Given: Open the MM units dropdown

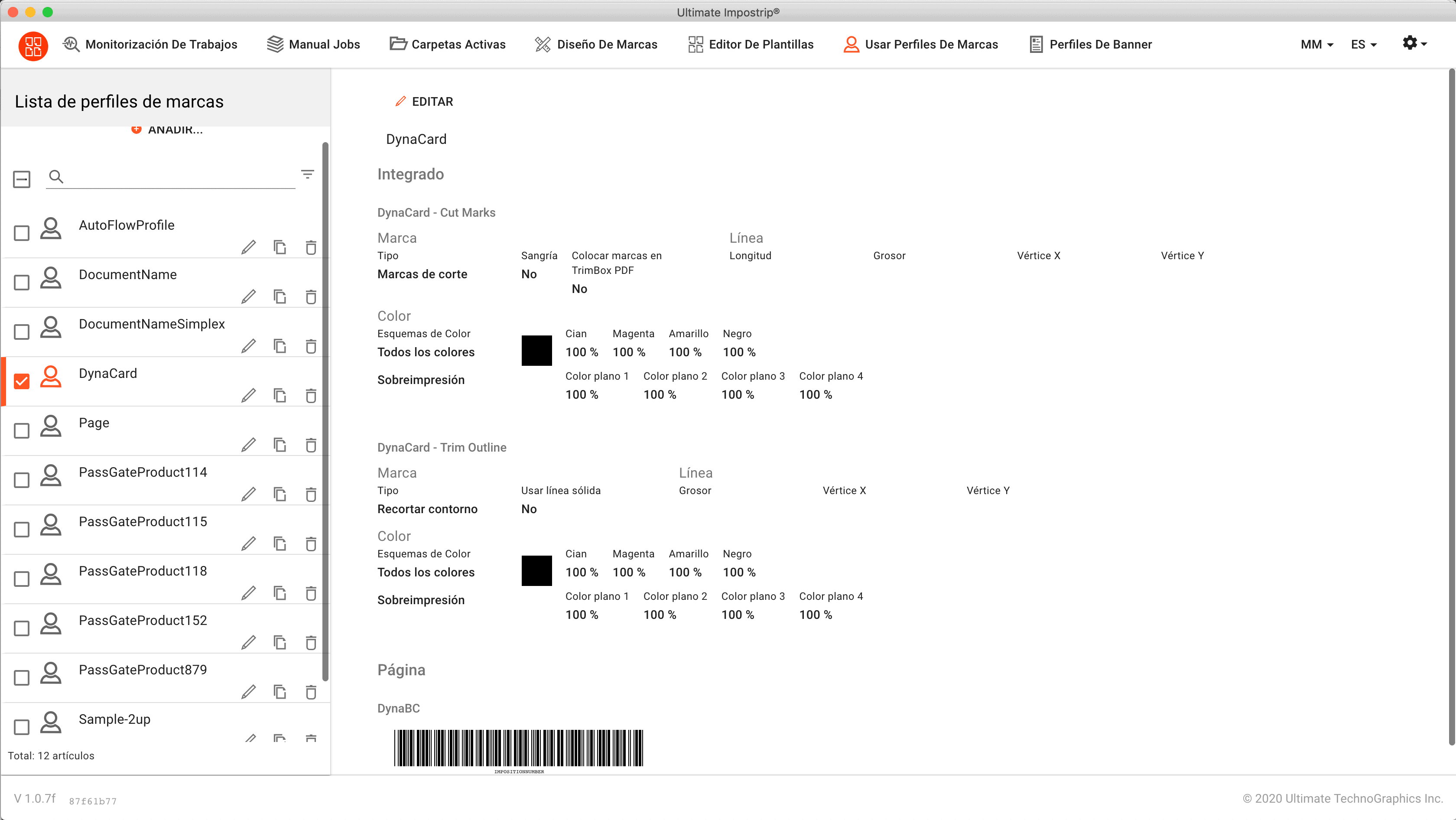Looking at the screenshot, I should [1316, 45].
